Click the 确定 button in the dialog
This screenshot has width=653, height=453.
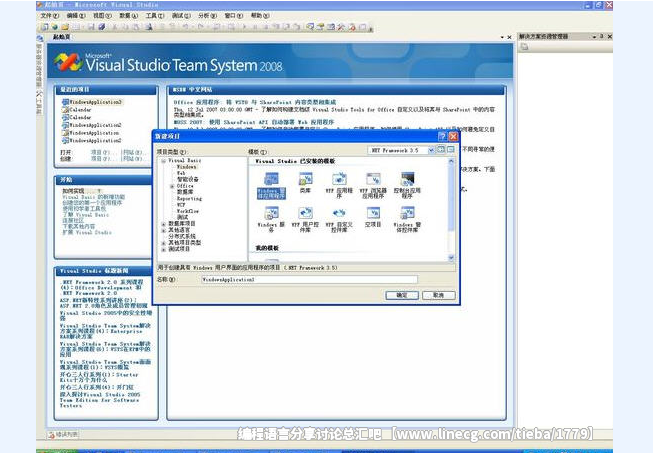[402, 295]
